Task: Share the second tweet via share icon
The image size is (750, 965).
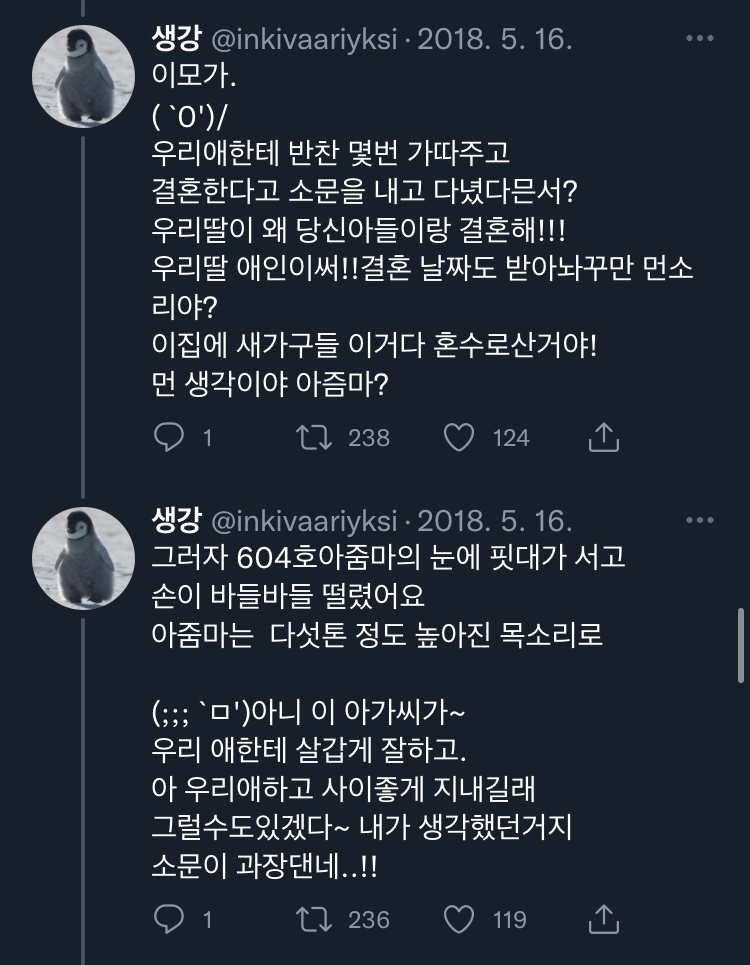Action: [x=604, y=918]
